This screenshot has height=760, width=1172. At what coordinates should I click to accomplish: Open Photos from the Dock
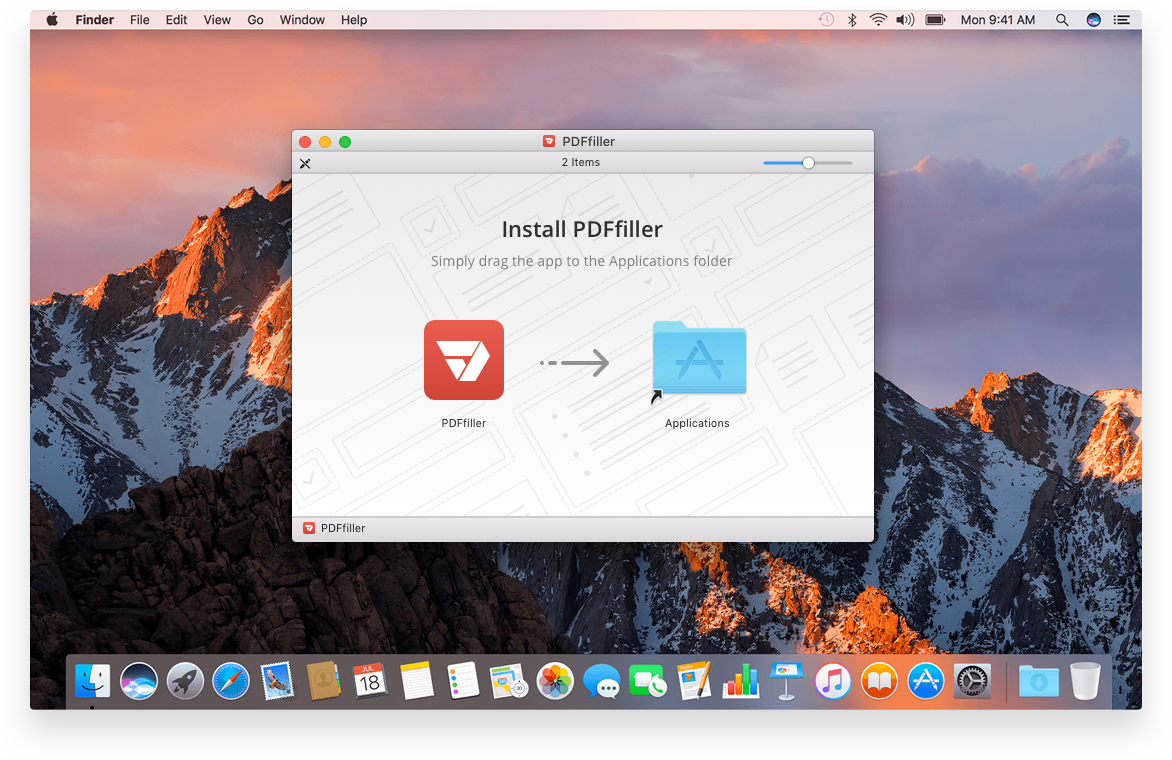555,681
